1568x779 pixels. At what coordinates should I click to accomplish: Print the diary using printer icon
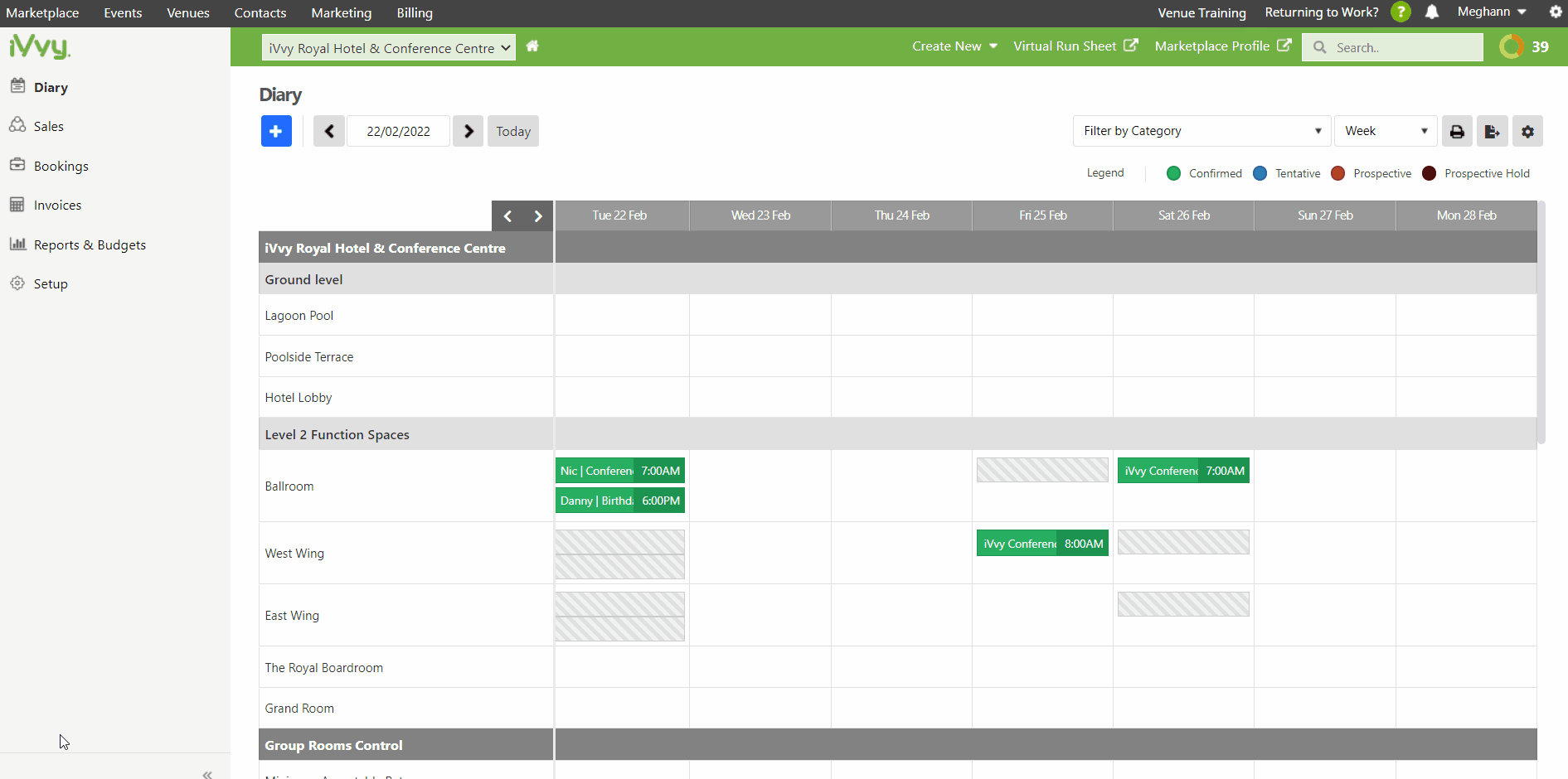click(x=1457, y=131)
